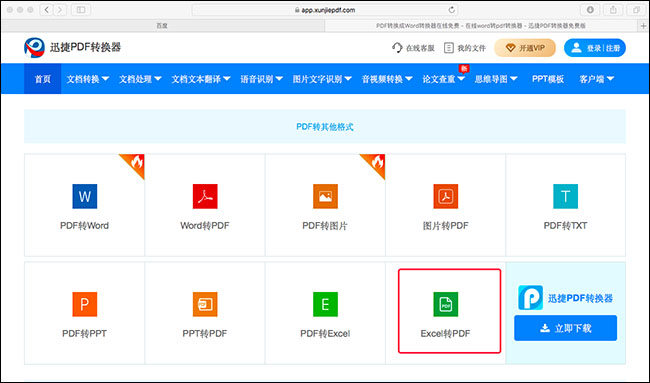Viewport: 650px width, 383px height.
Task: Click the 迅捷PDF转换器 logo in header
Action: 34,48
